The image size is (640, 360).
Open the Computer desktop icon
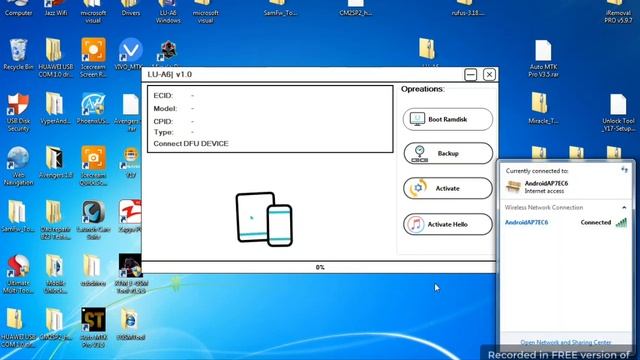point(18,8)
